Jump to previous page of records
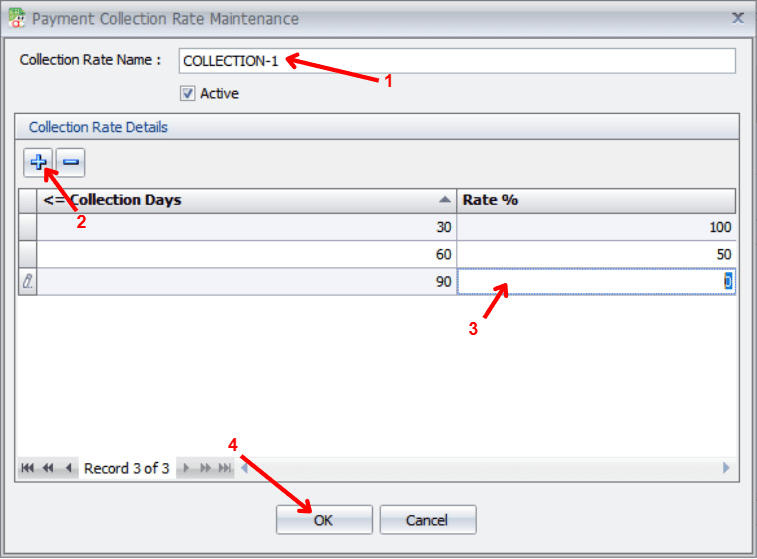This screenshot has height=559, width=757. tap(47, 468)
